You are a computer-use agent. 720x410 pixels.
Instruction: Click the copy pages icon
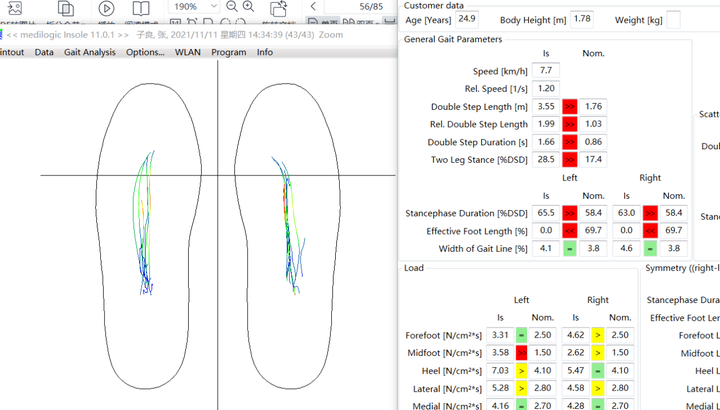pos(66,7)
